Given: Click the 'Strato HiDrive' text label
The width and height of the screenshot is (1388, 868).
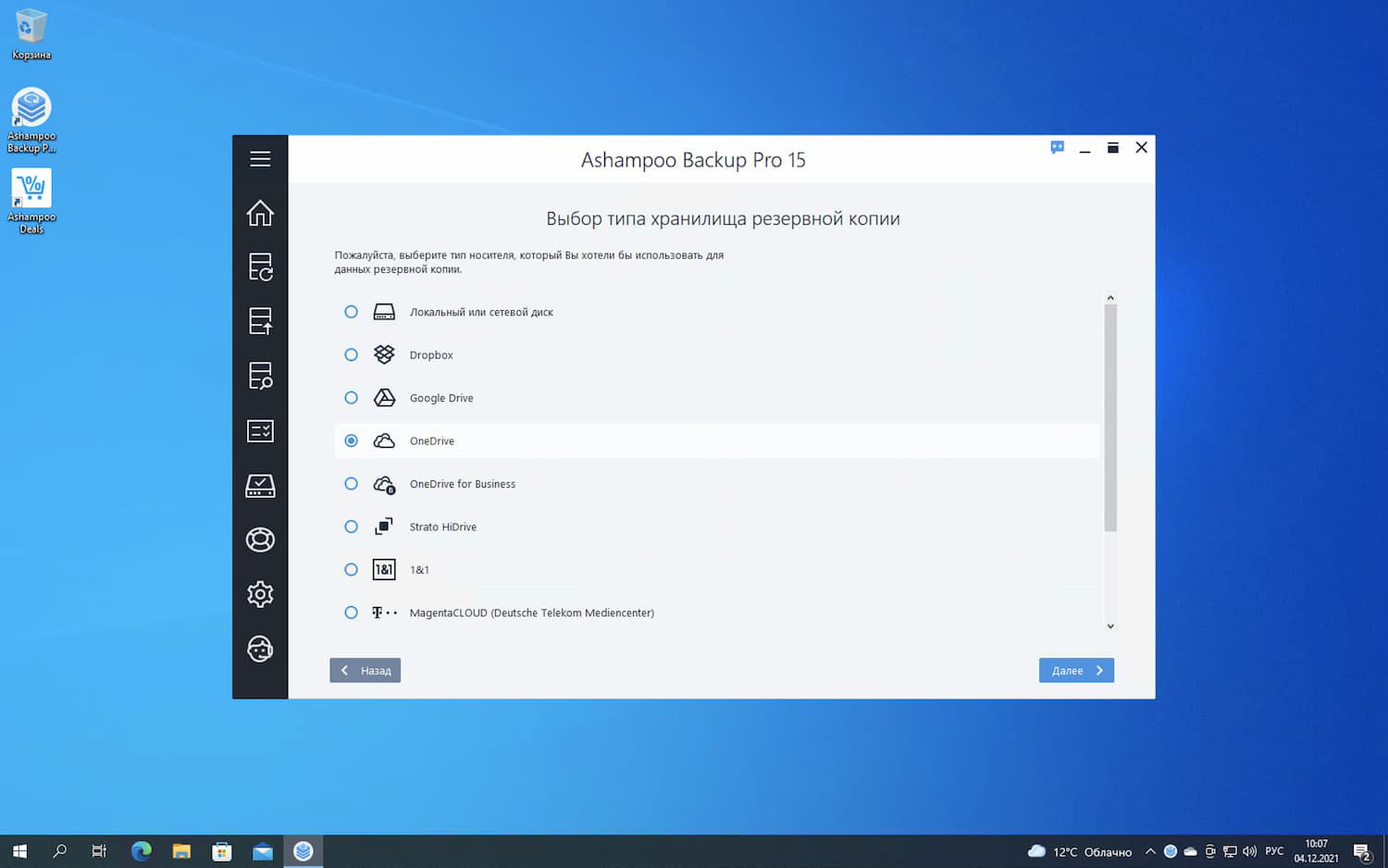Looking at the screenshot, I should (443, 527).
